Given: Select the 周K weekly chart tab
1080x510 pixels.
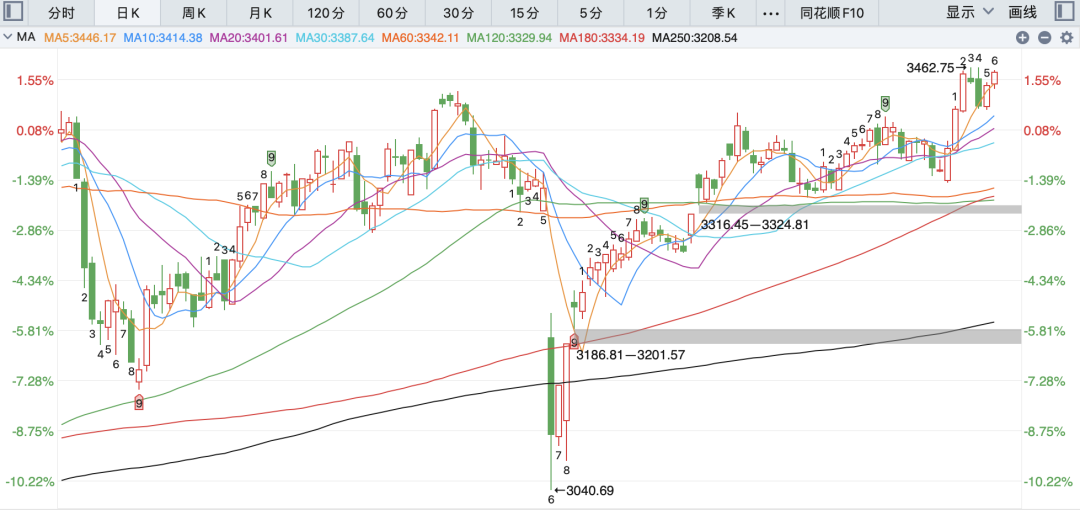Looking at the screenshot, I should 194,13.
